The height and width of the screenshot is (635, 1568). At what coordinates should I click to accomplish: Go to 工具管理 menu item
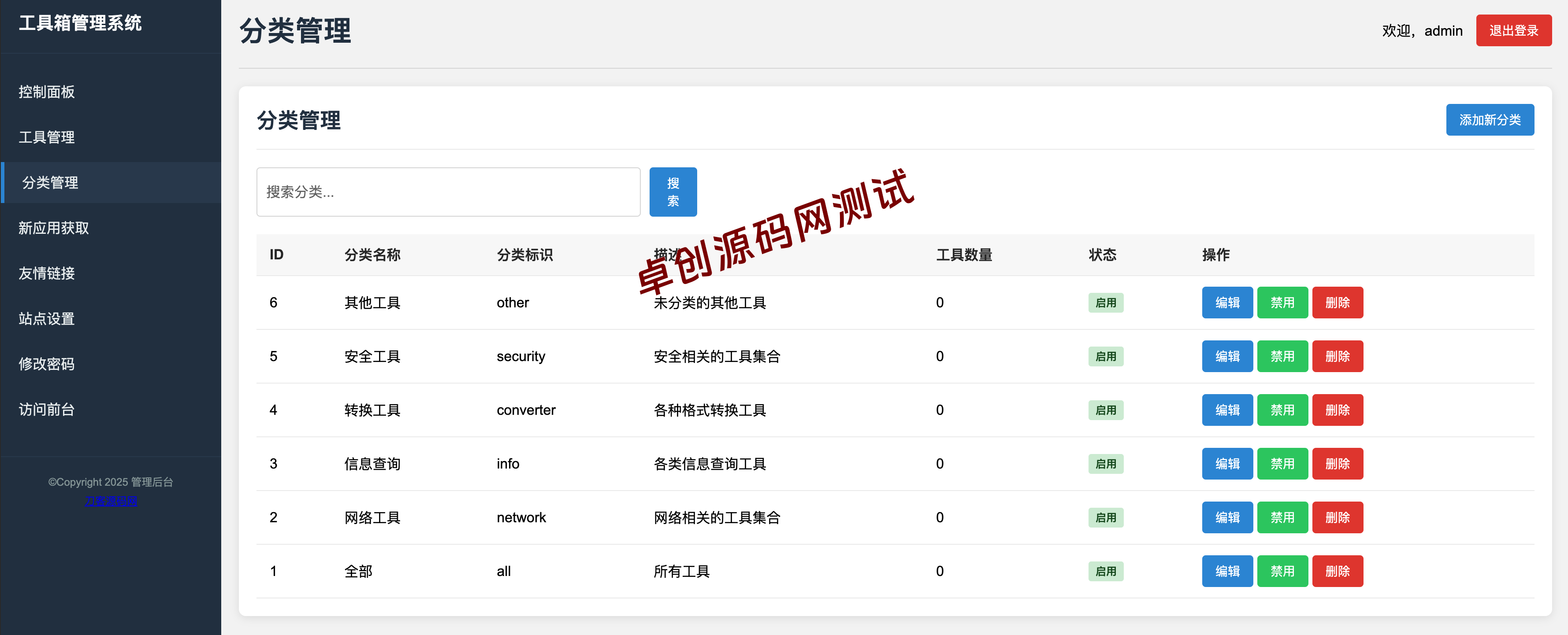pos(110,137)
